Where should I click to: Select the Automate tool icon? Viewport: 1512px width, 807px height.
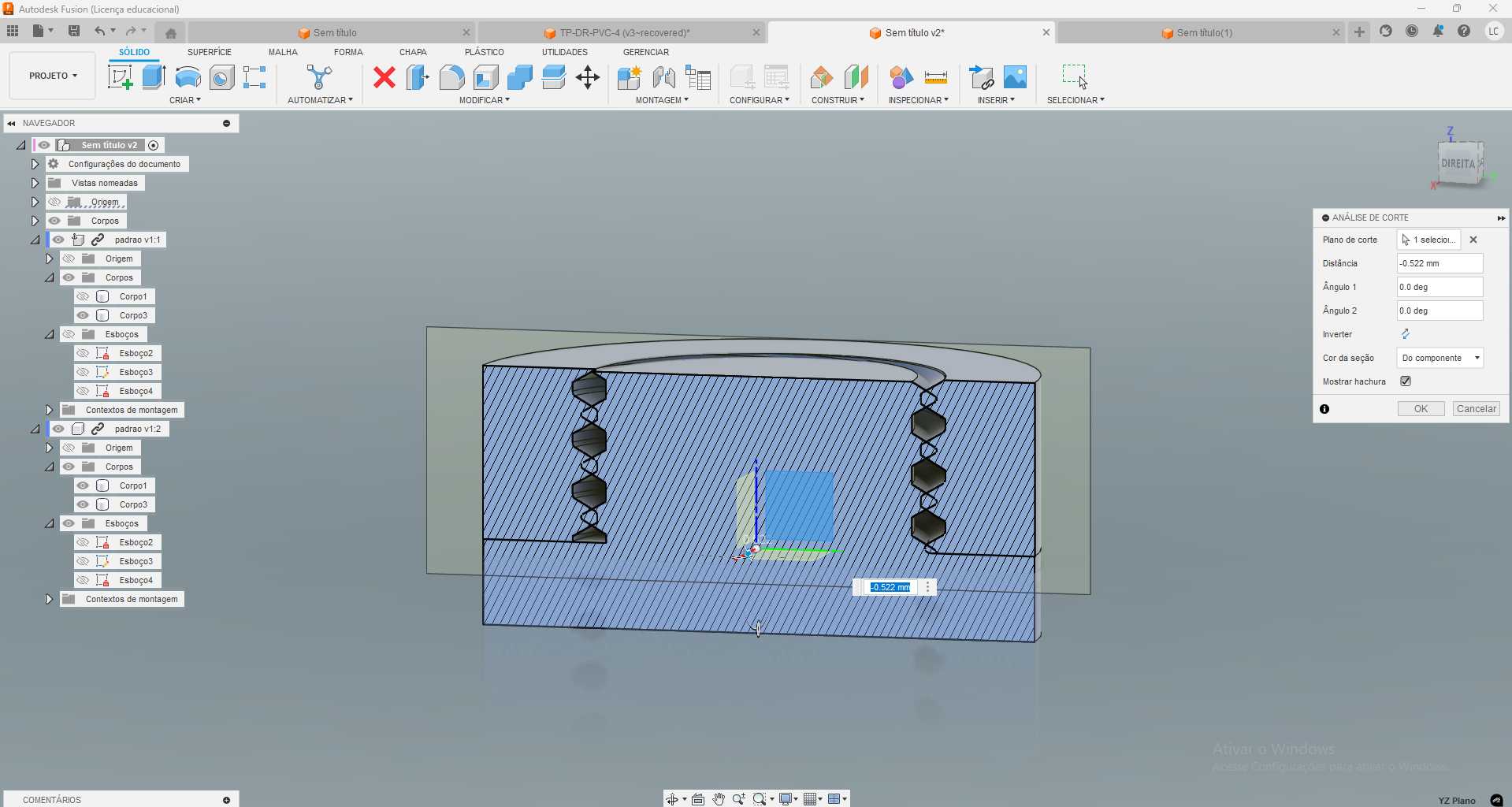point(319,77)
